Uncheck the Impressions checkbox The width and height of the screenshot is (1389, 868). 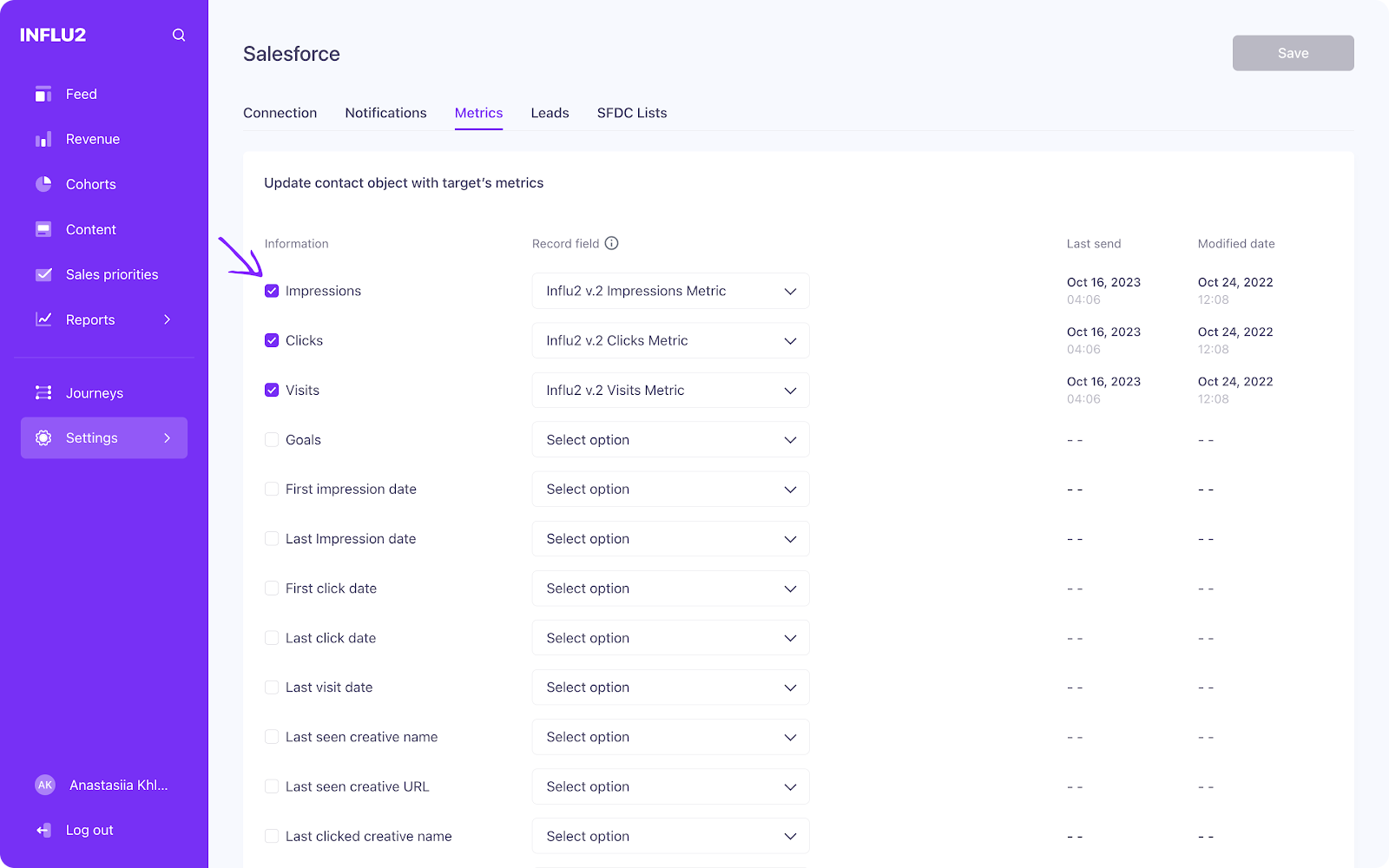tap(272, 291)
